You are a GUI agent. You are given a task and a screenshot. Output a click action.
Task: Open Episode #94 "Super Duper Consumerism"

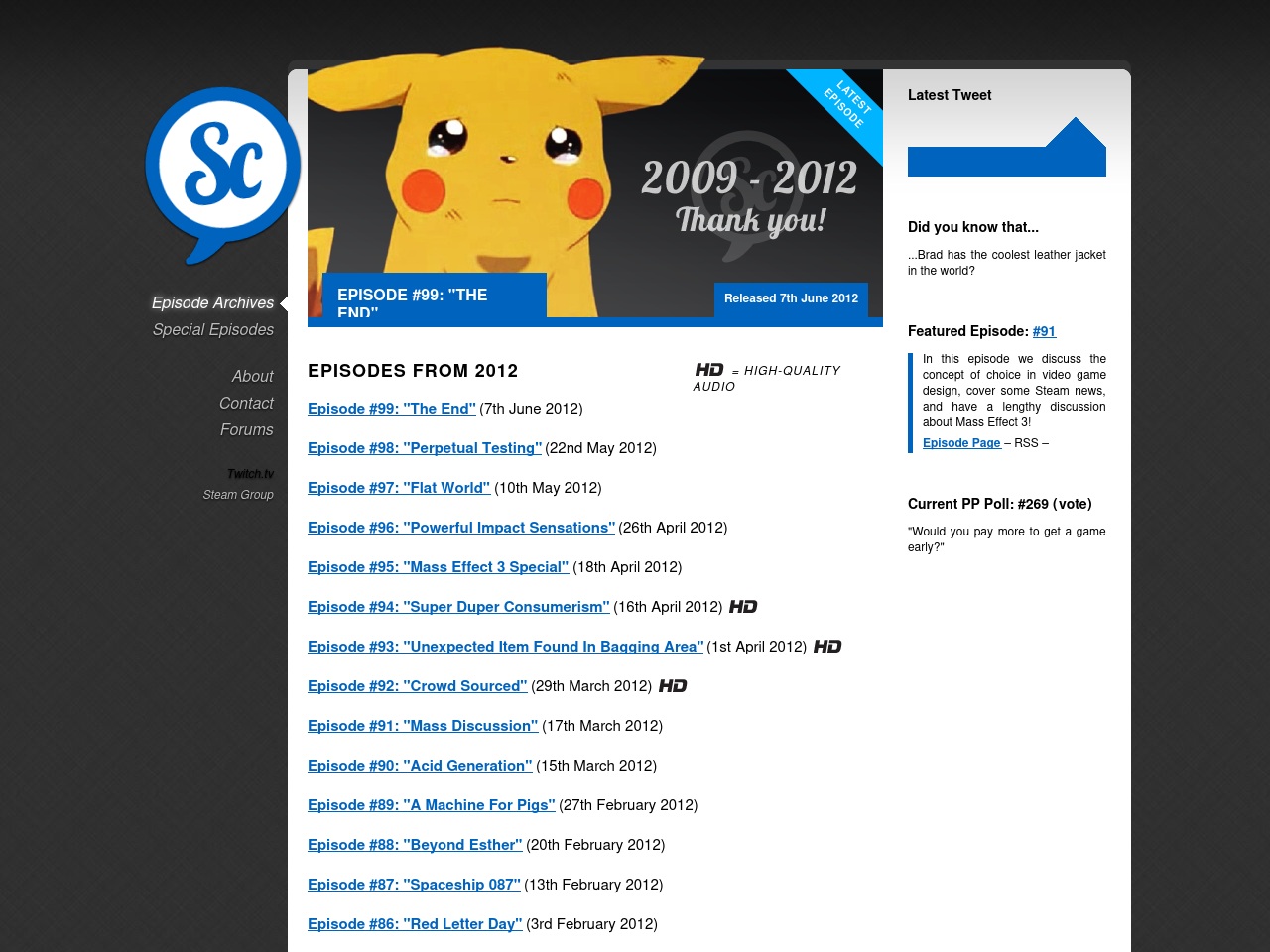tap(458, 607)
